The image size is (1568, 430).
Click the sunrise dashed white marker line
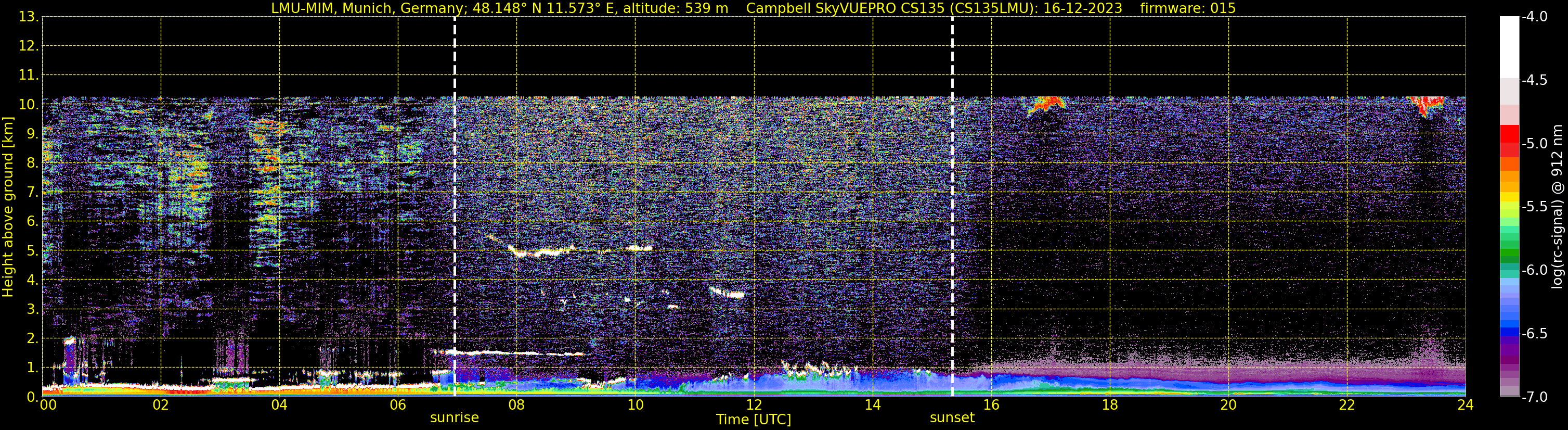(455, 207)
